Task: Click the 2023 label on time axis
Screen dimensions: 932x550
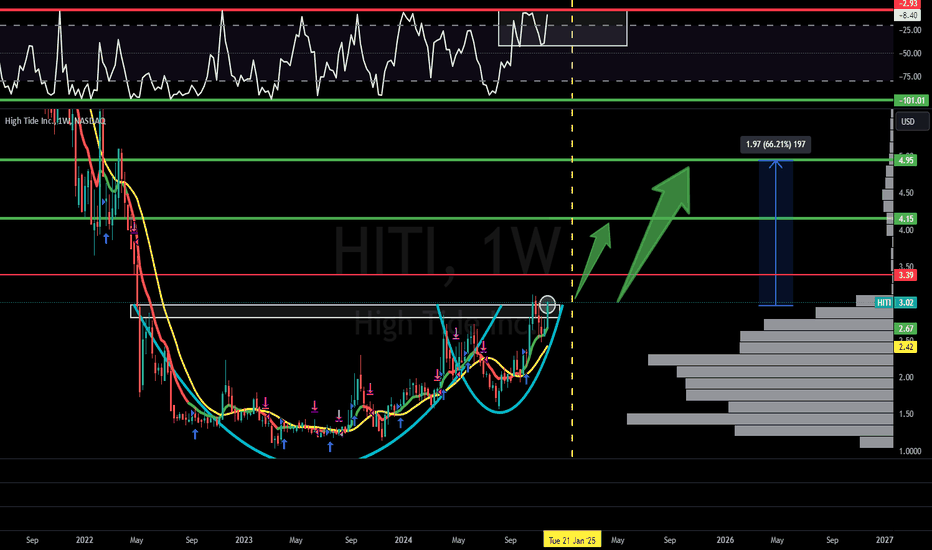Action: (244, 540)
